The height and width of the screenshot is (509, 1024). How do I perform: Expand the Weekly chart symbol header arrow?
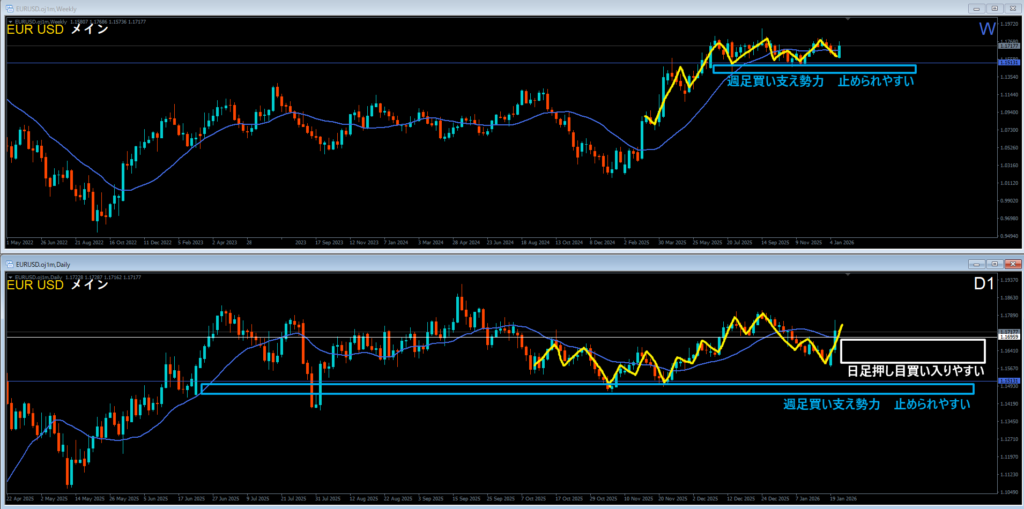9,22
